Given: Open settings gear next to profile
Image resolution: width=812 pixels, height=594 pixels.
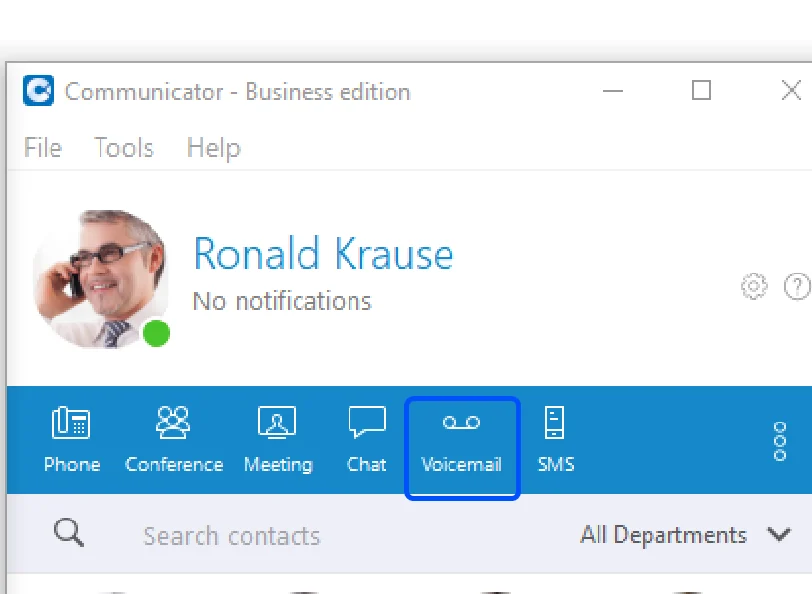Looking at the screenshot, I should click(x=754, y=286).
